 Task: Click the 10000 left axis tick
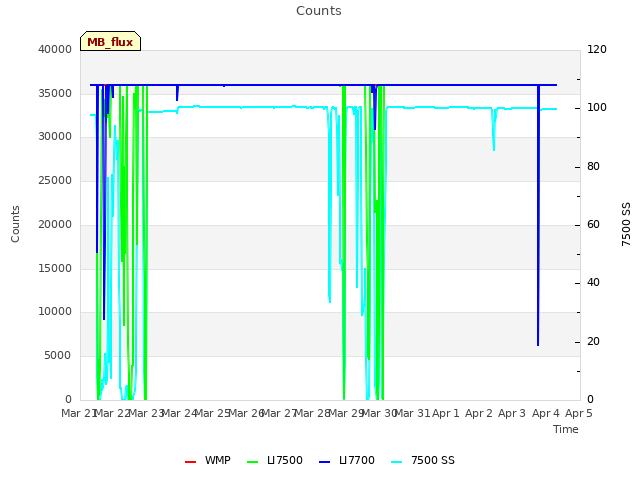tap(55, 312)
